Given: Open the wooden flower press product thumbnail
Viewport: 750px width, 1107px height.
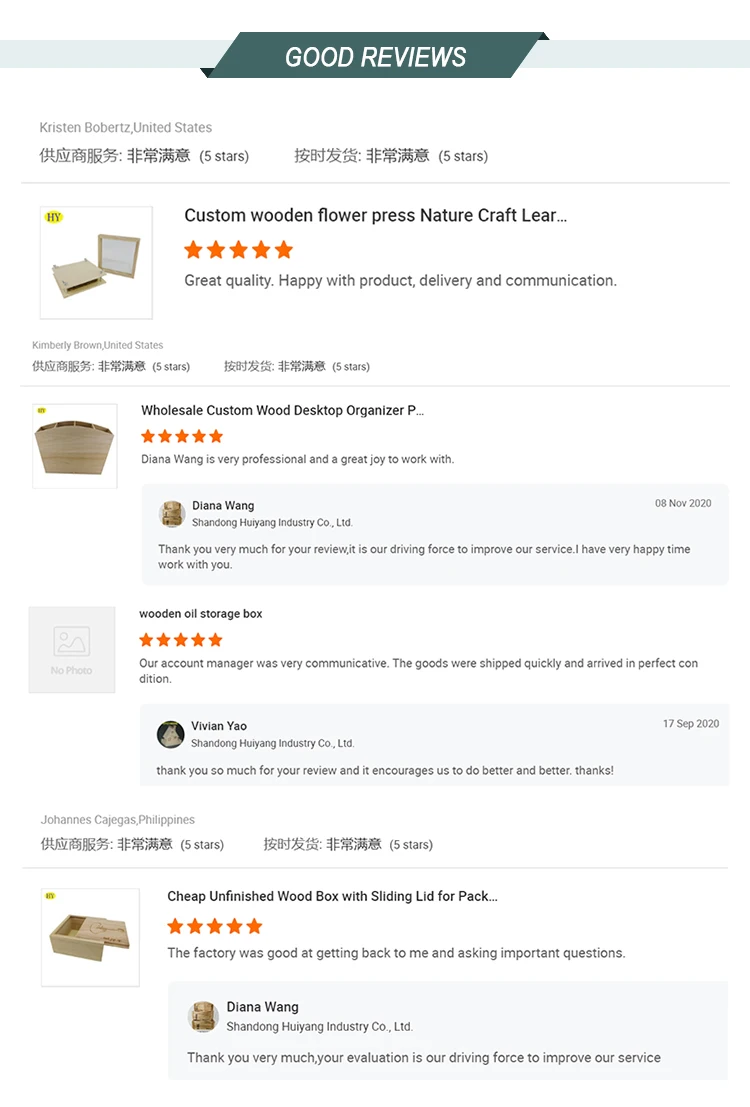Looking at the screenshot, I should [96, 263].
